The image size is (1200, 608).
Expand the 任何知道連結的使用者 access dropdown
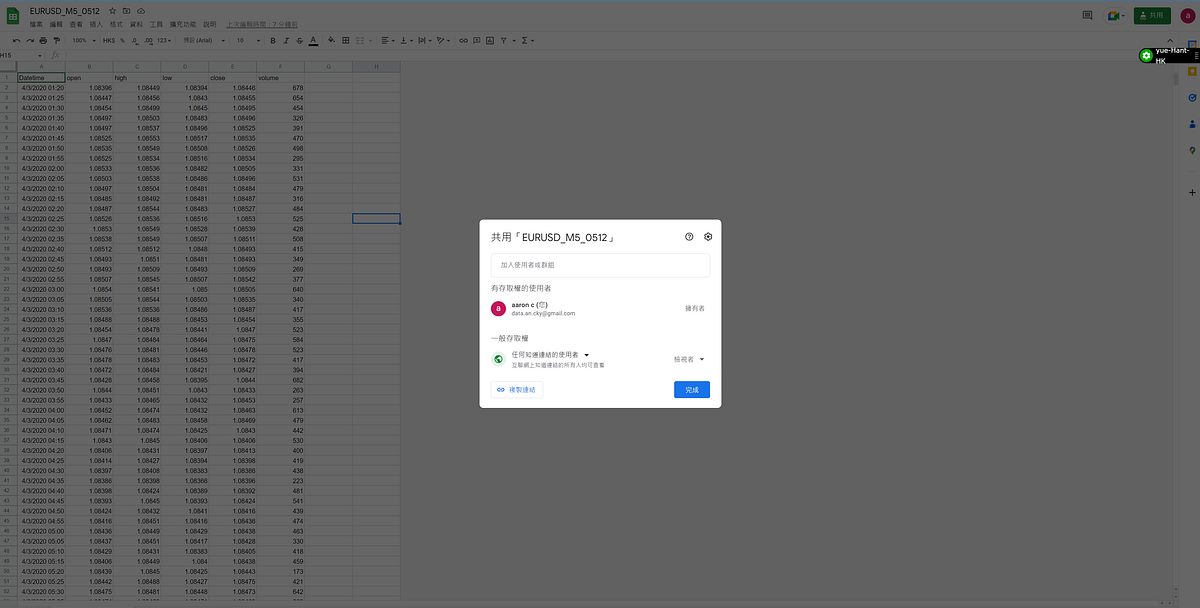tap(587, 354)
